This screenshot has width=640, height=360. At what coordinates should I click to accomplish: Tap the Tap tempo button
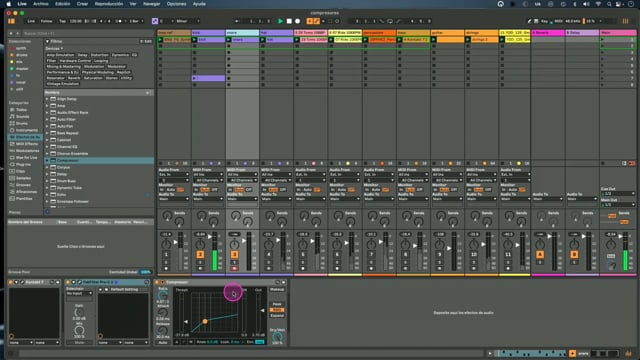click(62, 21)
